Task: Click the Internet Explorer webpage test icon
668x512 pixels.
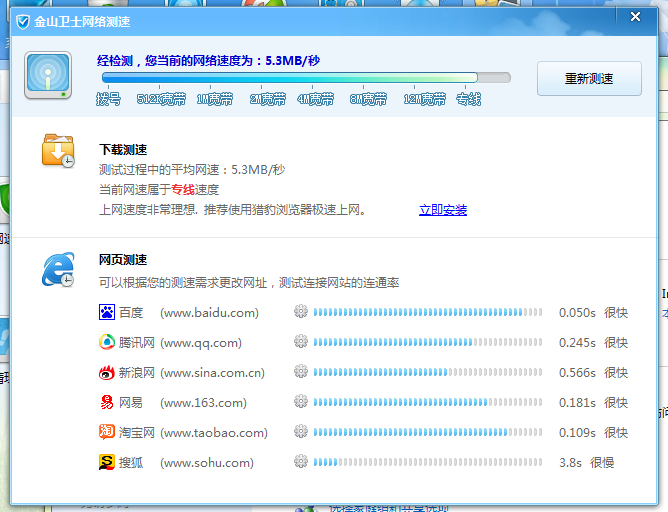Action: click(58, 270)
